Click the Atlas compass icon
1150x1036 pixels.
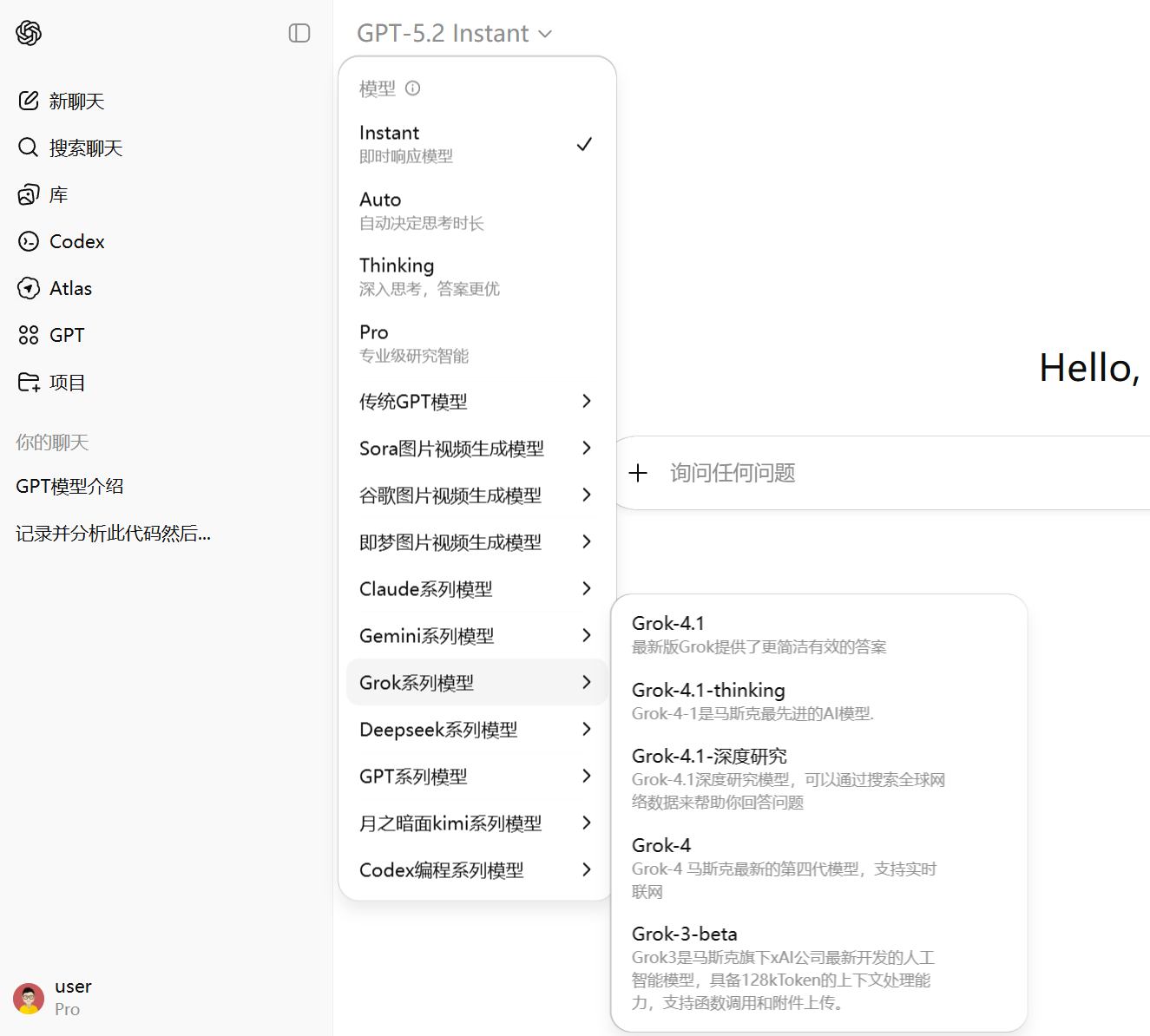[x=29, y=288]
